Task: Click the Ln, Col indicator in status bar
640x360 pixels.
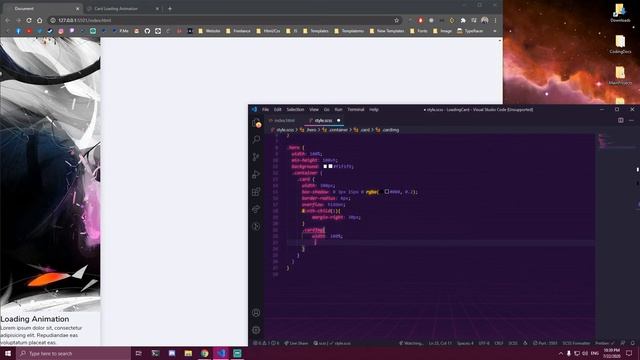Action: tap(440, 343)
